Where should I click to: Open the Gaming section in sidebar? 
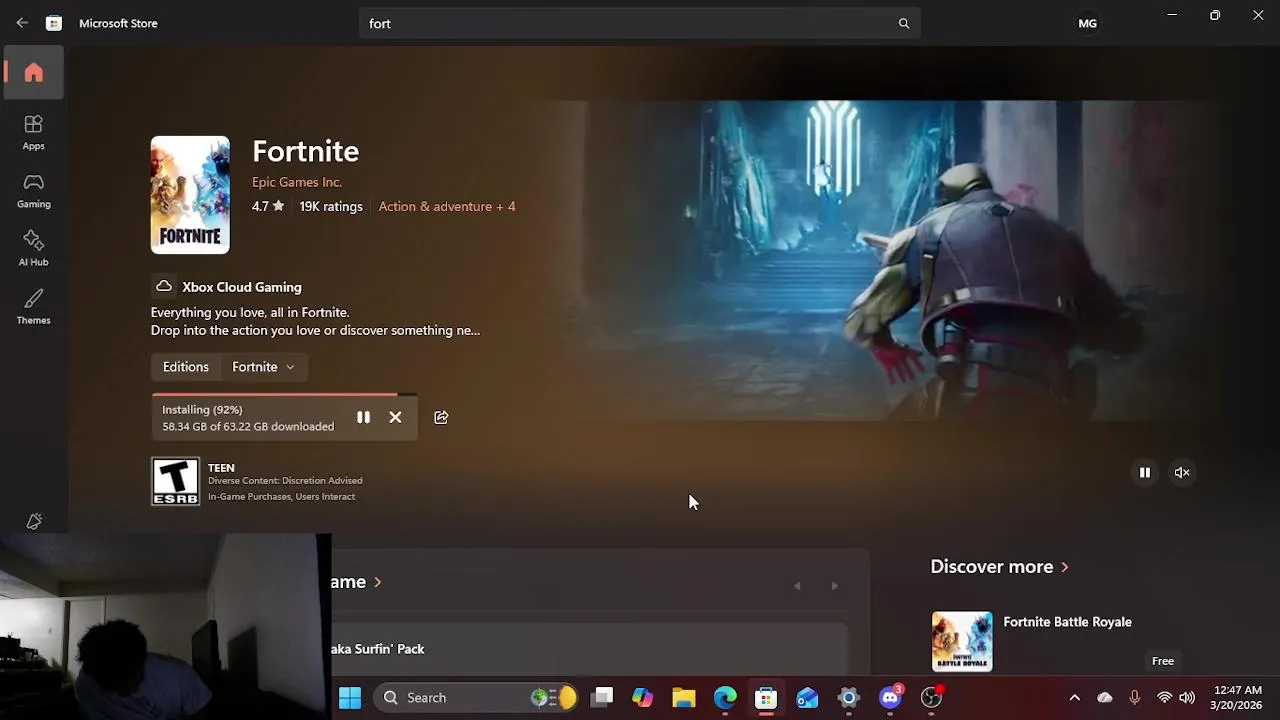(34, 190)
